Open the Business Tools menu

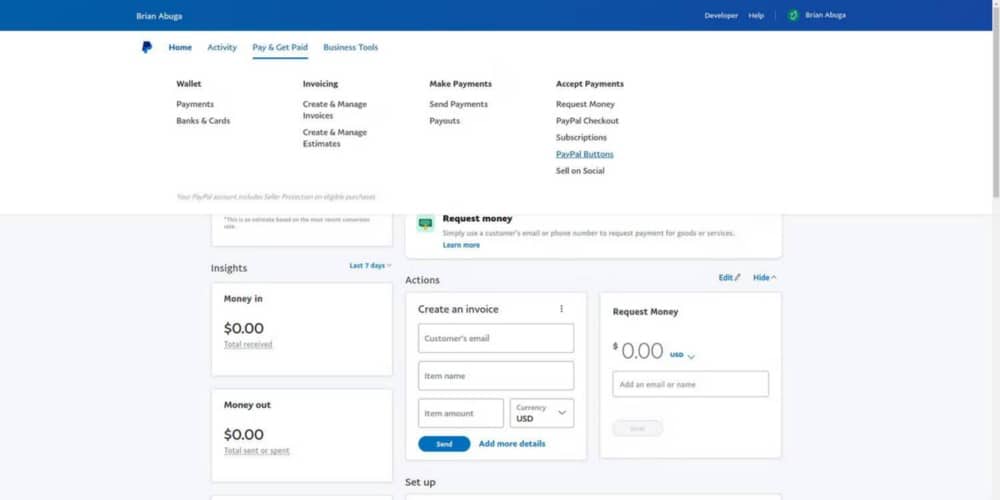coord(351,47)
